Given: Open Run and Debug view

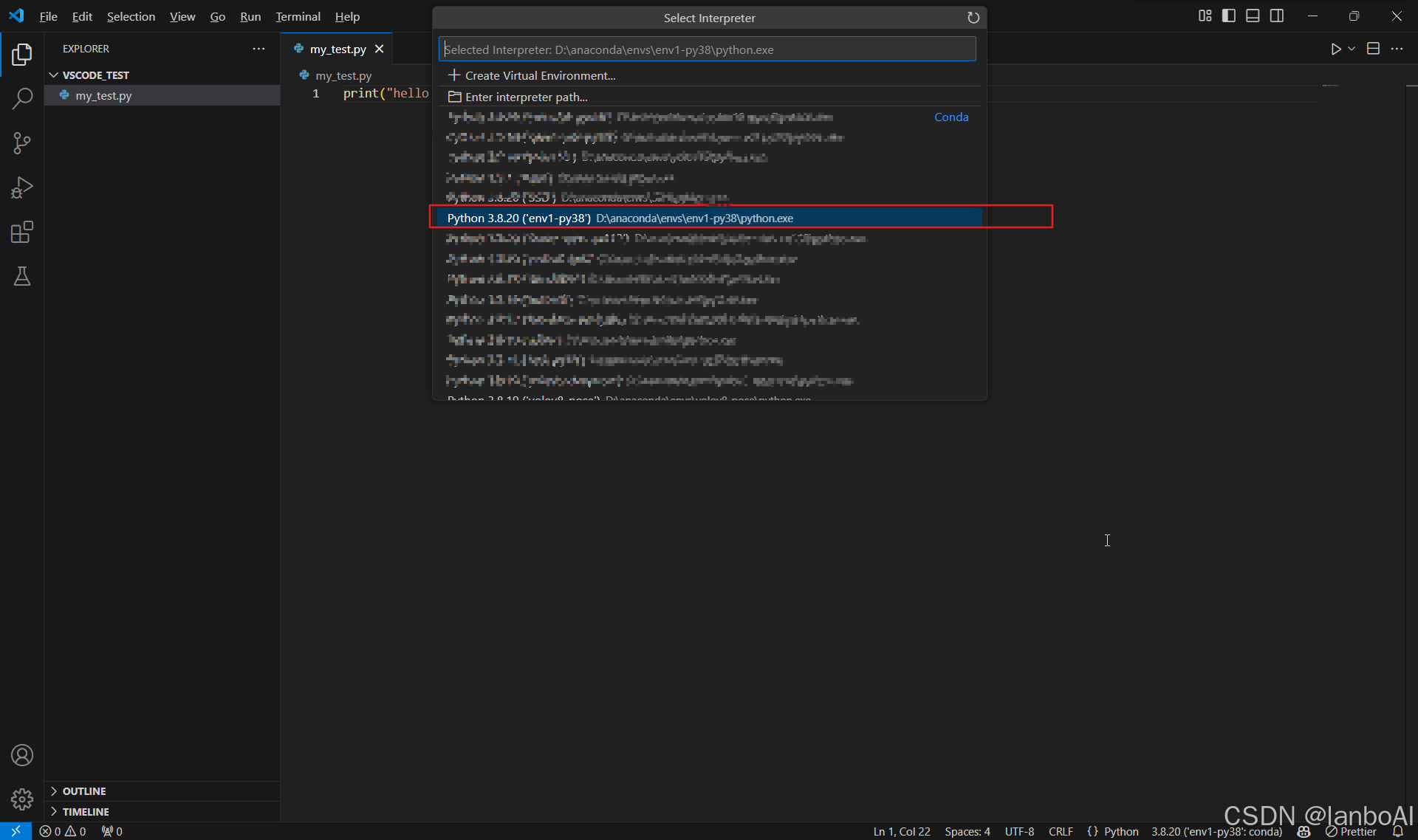Looking at the screenshot, I should pyautogui.click(x=22, y=187).
